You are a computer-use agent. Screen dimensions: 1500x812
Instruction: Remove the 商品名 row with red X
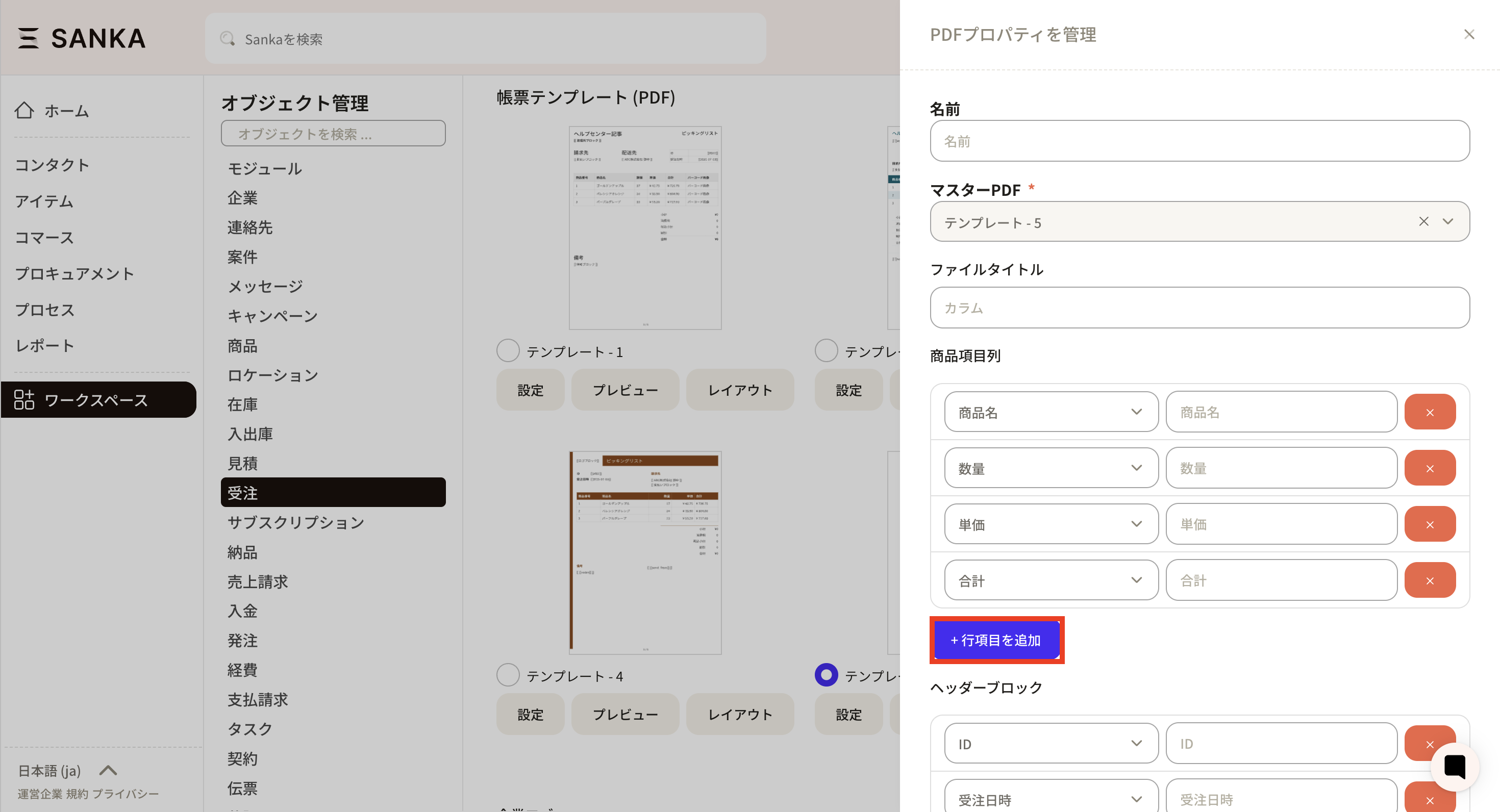pos(1430,412)
